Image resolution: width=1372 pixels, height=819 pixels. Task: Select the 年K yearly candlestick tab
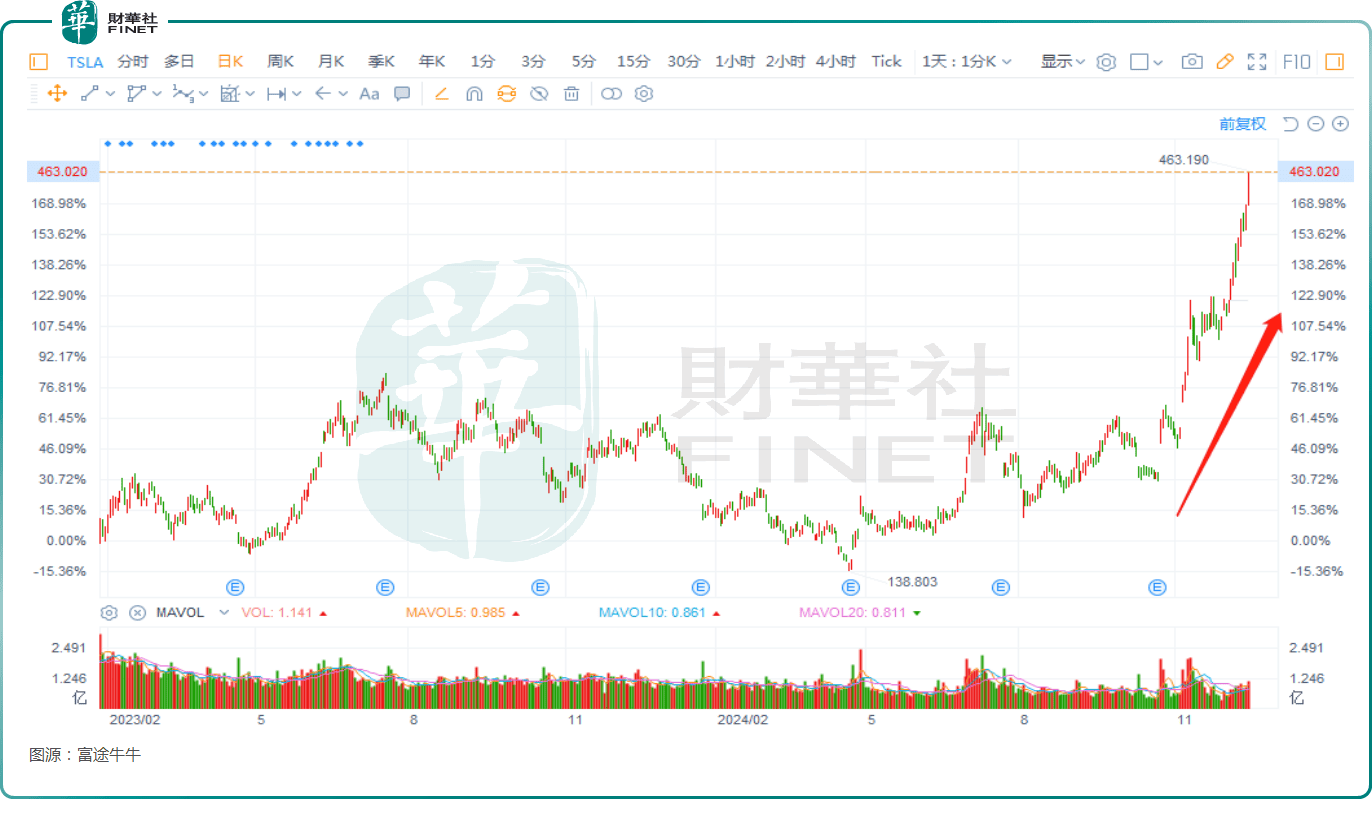pyautogui.click(x=432, y=62)
